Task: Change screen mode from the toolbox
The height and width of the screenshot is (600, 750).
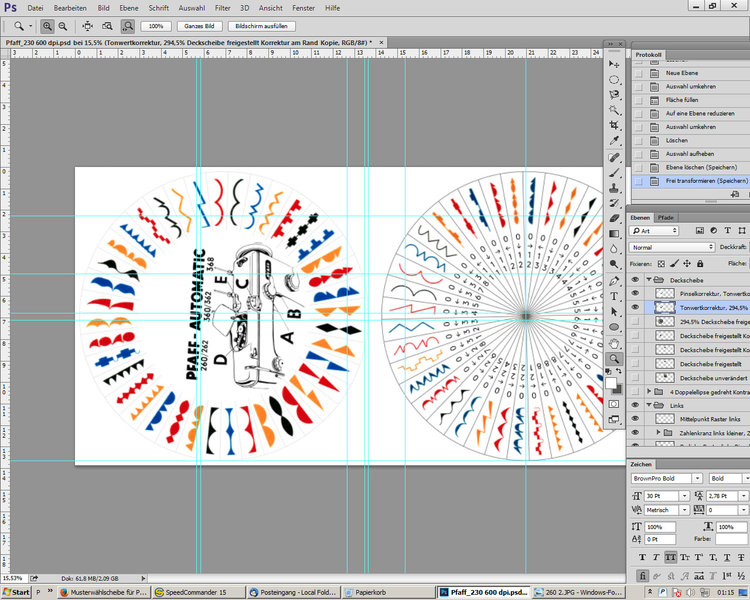Action: pos(614,420)
